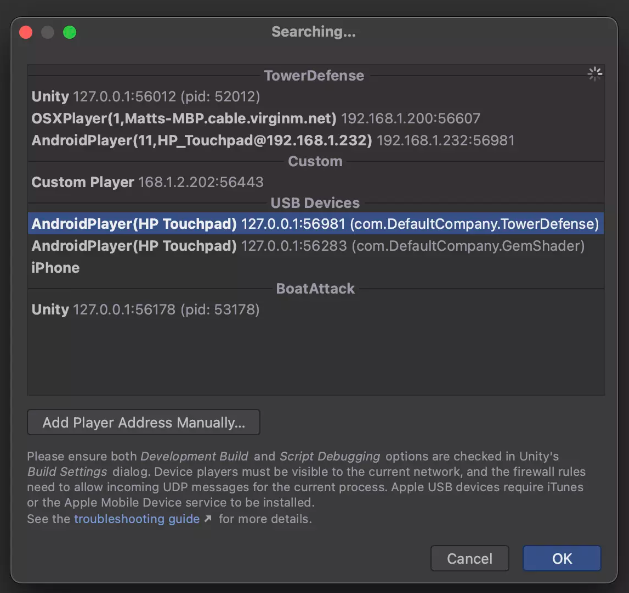Viewport: 629px width, 593px height.
Task: Click the TowerDefense group header
Action: [x=314, y=76]
